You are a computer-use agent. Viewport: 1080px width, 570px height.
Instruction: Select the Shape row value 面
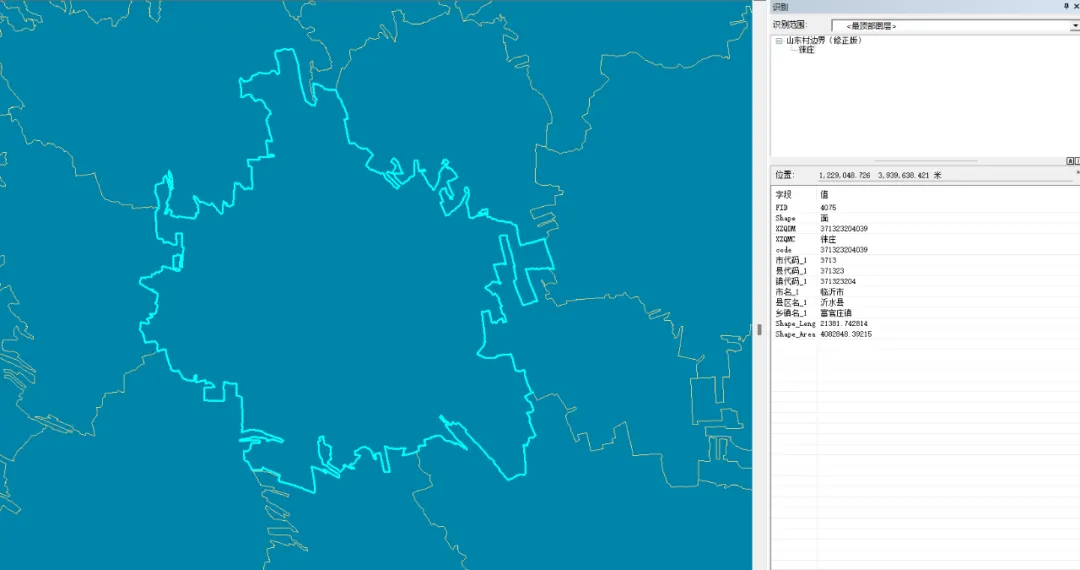[824, 218]
